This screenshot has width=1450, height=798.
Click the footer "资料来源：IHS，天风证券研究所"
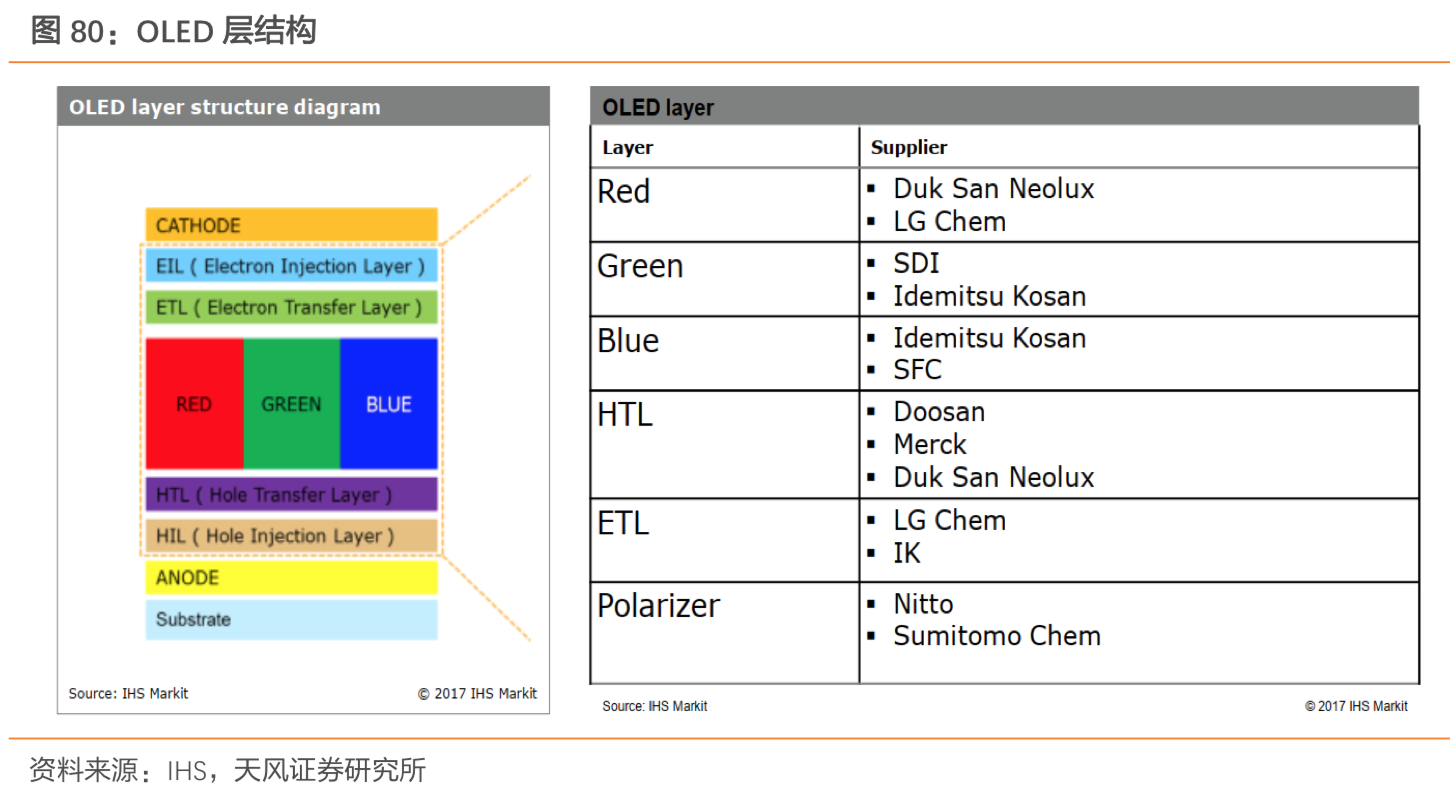coord(228,770)
